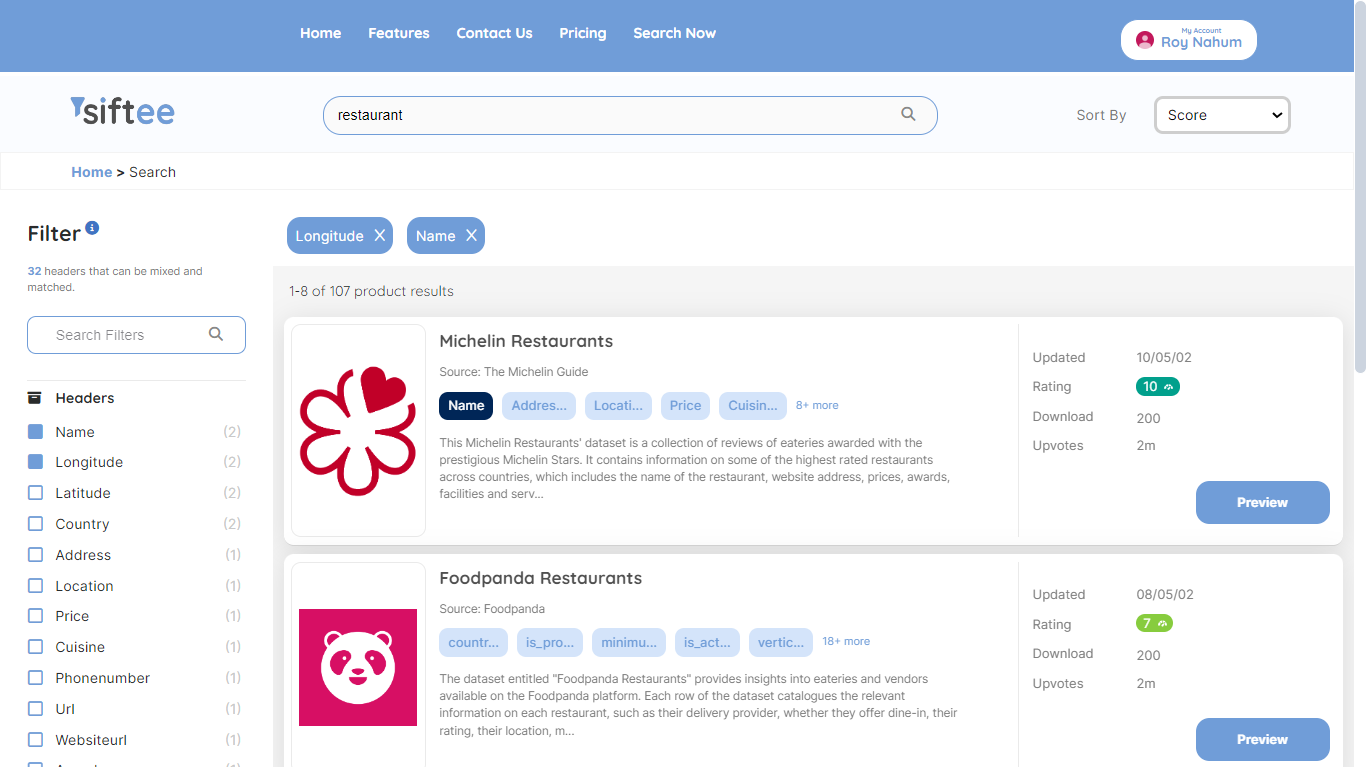Preview the Foodpanda Restaurants dataset
Viewport: 1366px width, 767px height.
click(1262, 739)
